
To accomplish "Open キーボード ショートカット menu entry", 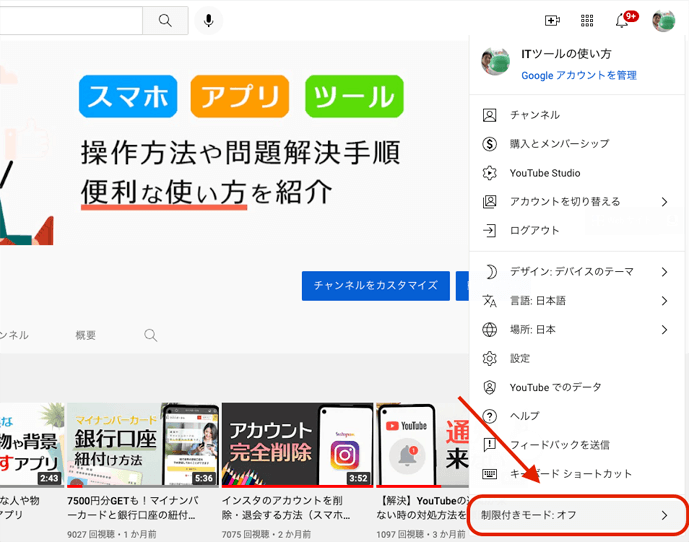I will coord(578,474).
